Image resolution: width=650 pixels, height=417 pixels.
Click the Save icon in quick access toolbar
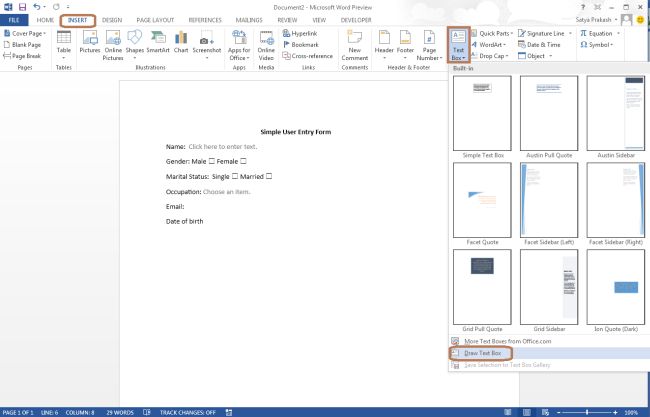[22, 7]
